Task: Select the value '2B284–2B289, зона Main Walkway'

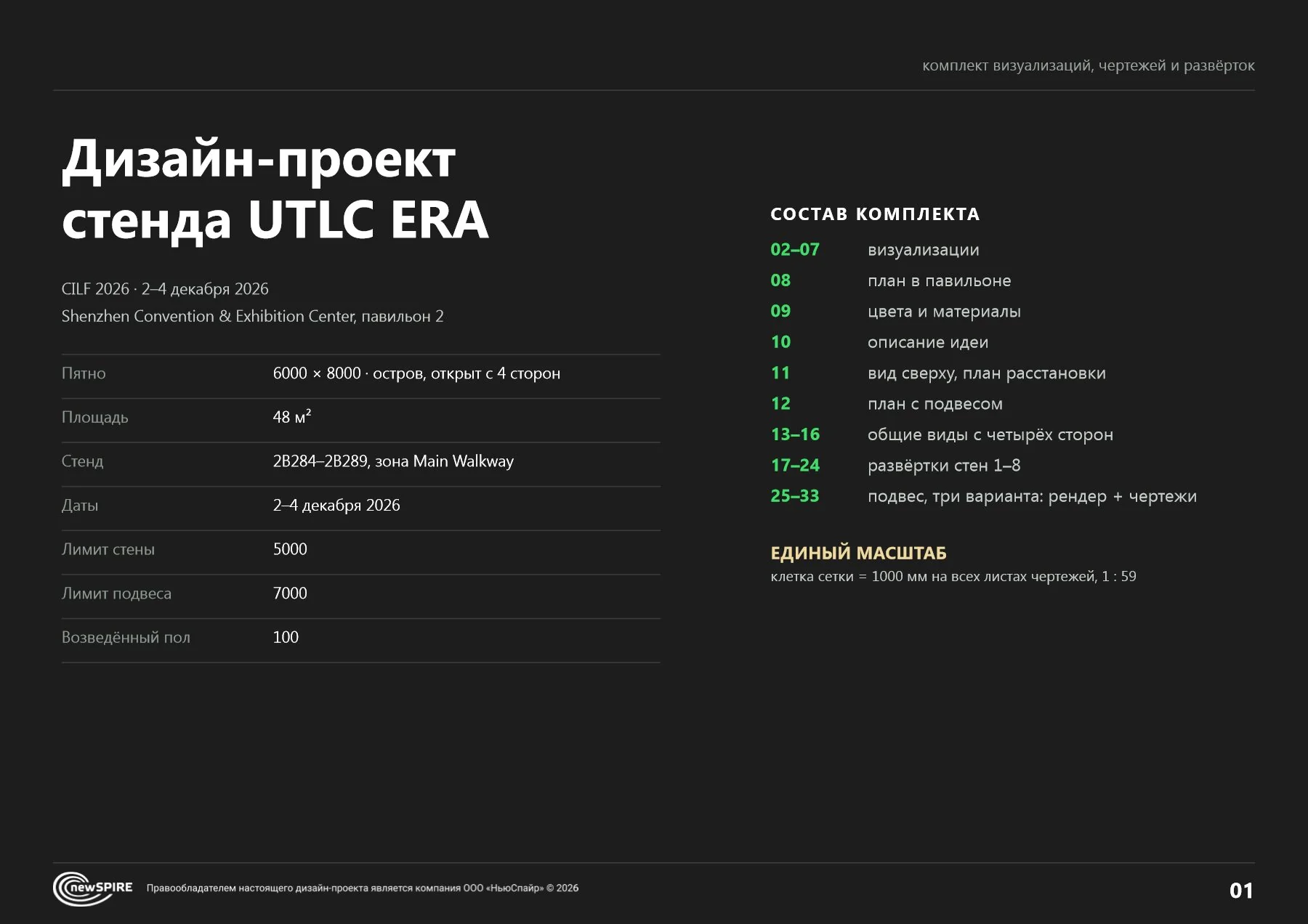Action: click(393, 461)
